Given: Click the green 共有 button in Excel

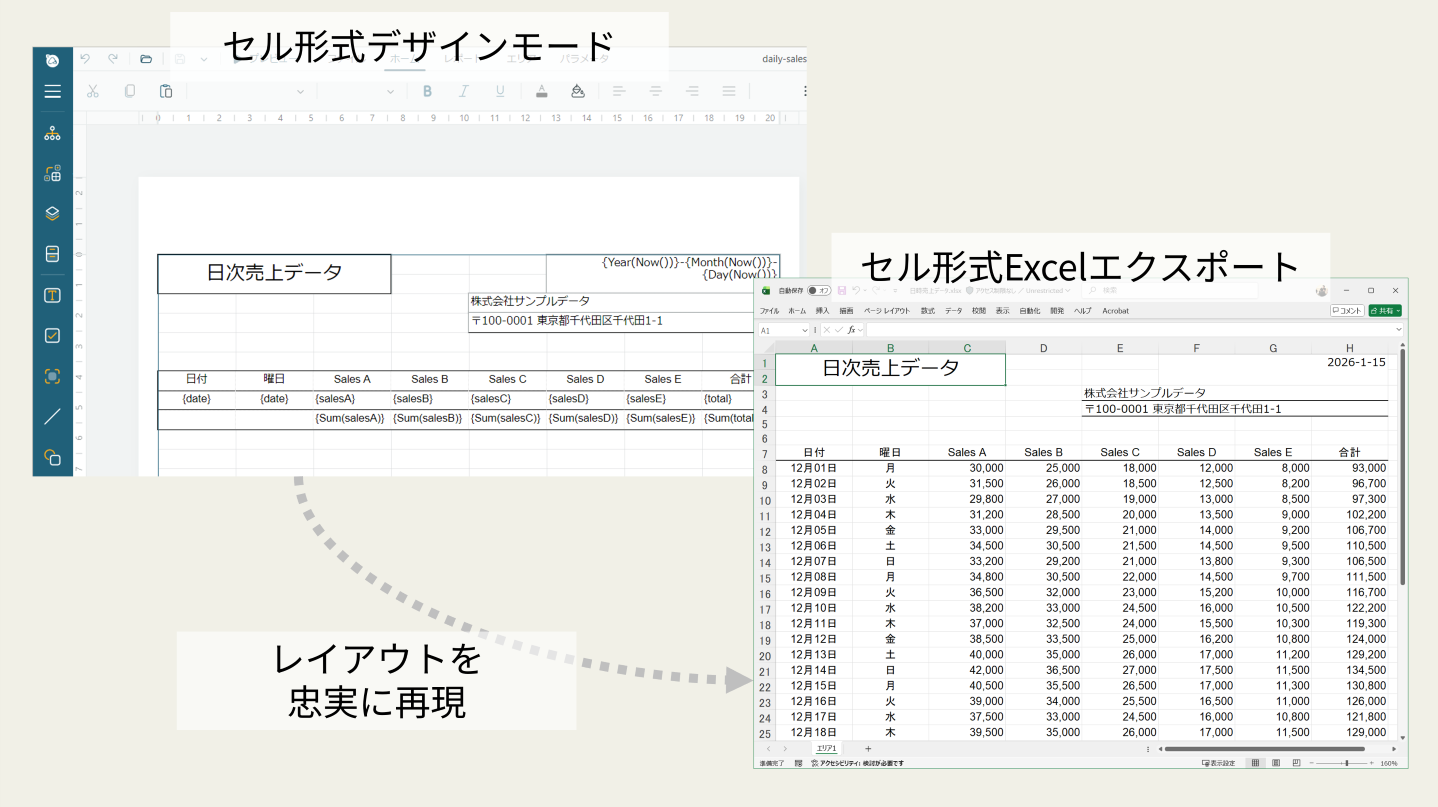Looking at the screenshot, I should [x=1386, y=311].
